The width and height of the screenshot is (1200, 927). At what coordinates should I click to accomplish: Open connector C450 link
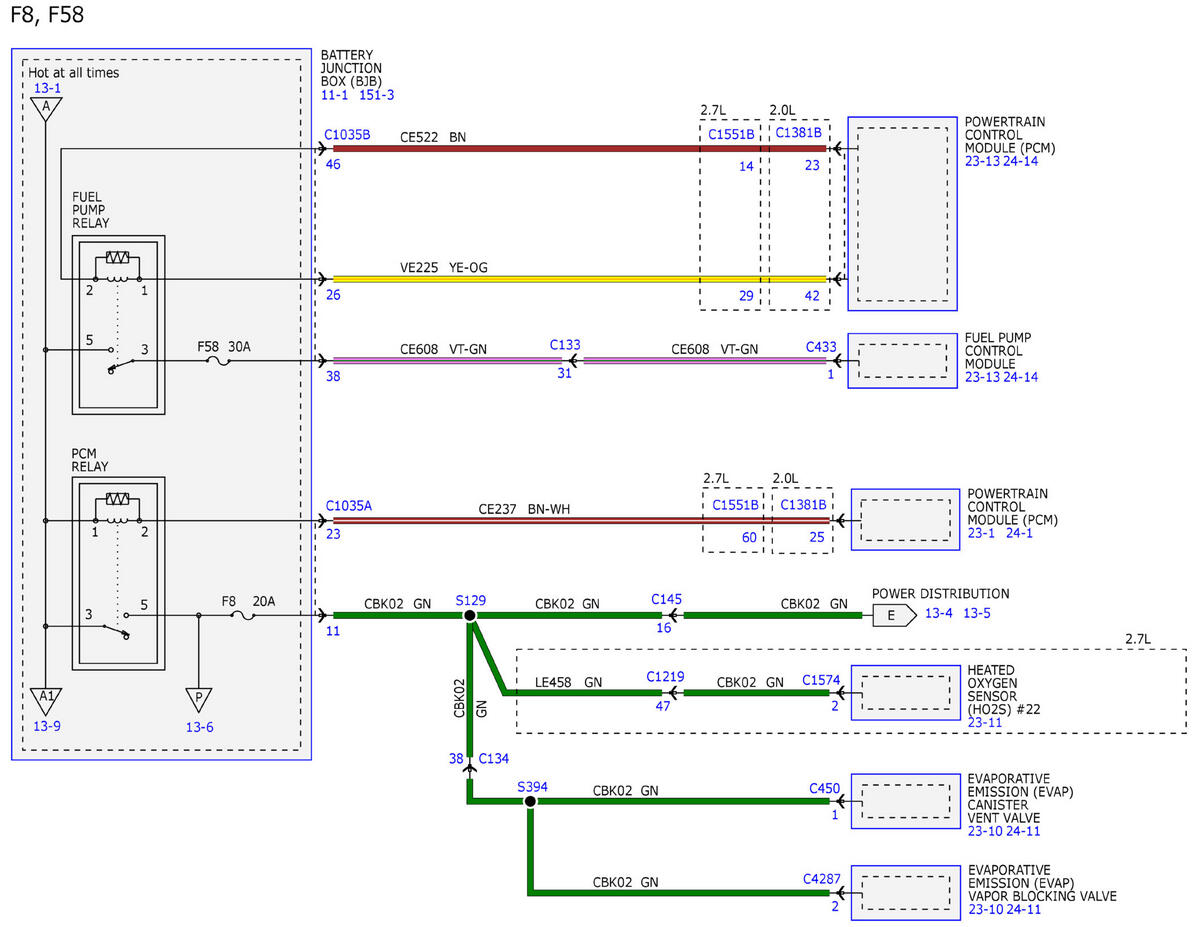coord(824,788)
